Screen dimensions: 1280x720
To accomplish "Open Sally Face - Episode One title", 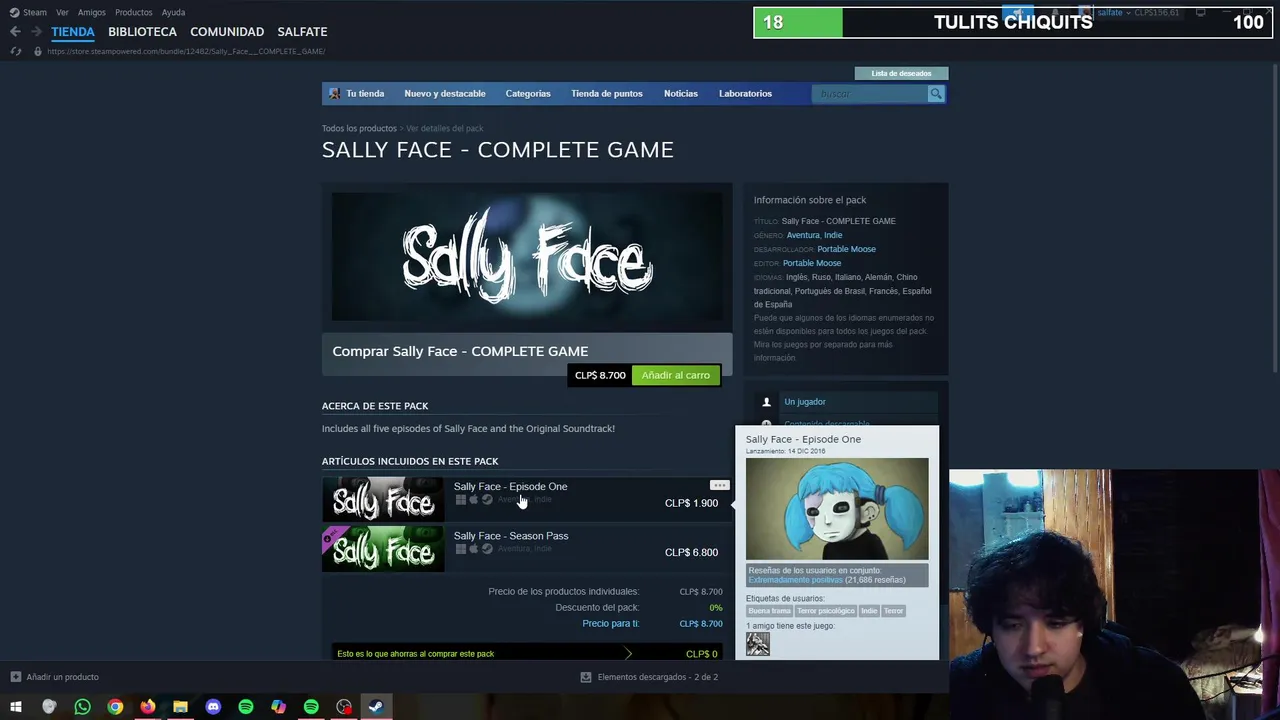I will [x=510, y=487].
